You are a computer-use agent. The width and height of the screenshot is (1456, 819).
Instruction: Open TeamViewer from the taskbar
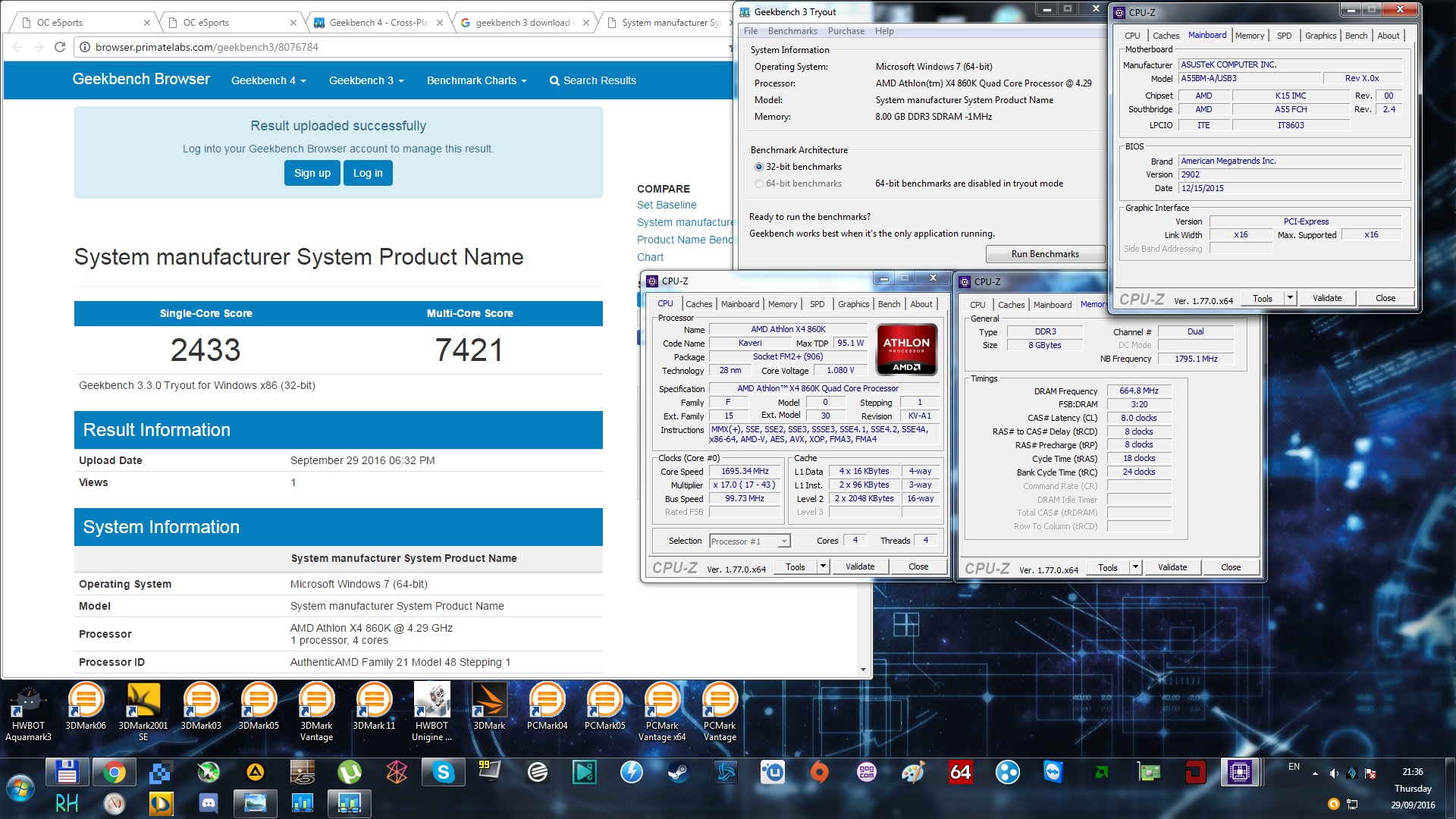point(1054,773)
